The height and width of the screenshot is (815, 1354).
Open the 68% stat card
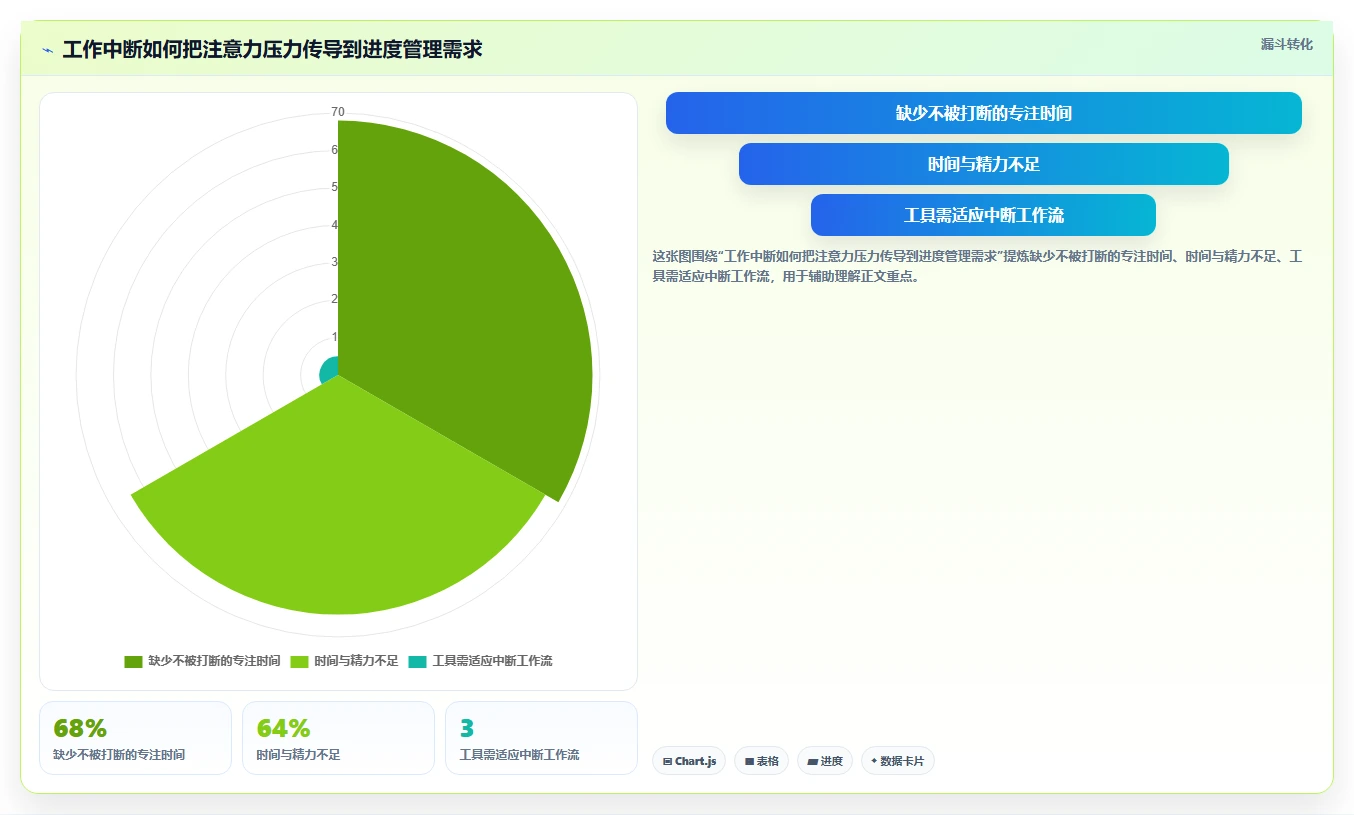point(135,738)
